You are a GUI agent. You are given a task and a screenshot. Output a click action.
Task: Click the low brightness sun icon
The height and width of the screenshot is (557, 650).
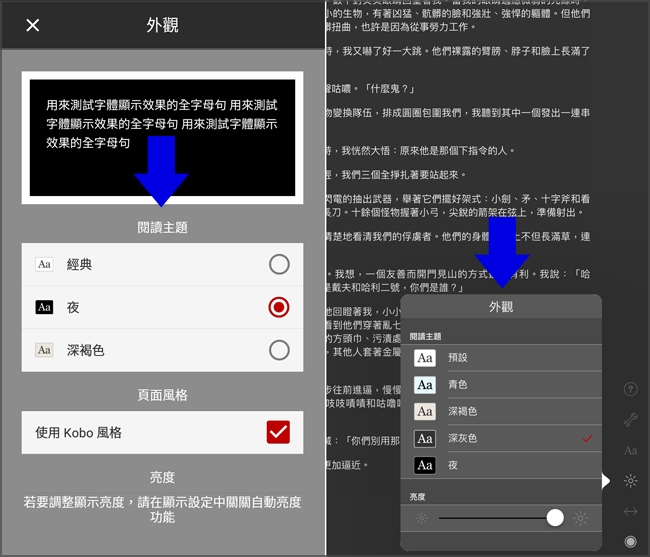tap(422, 518)
